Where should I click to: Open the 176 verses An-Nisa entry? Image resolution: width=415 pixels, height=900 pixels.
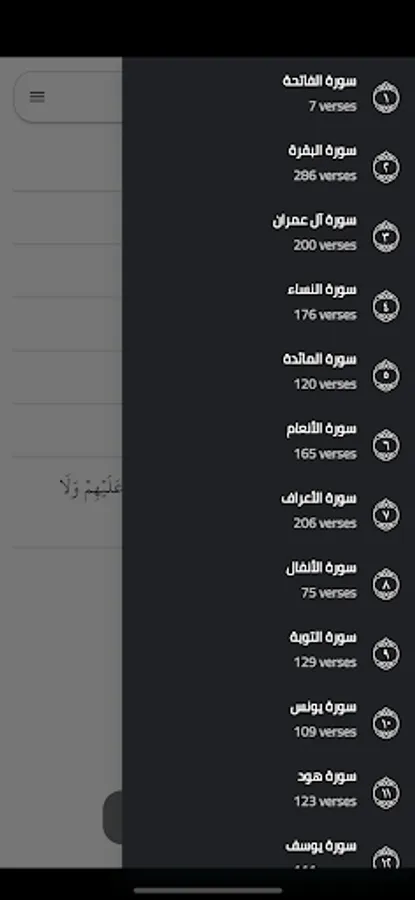(269, 302)
